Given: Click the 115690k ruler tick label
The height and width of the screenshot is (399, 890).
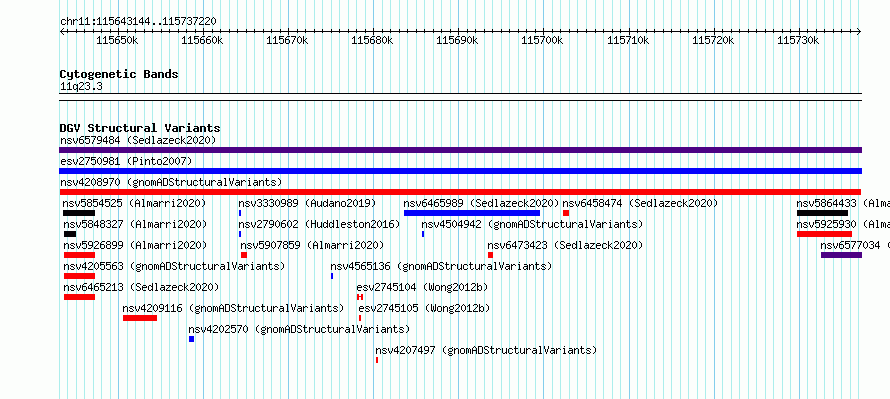Looking at the screenshot, I should point(458,40).
